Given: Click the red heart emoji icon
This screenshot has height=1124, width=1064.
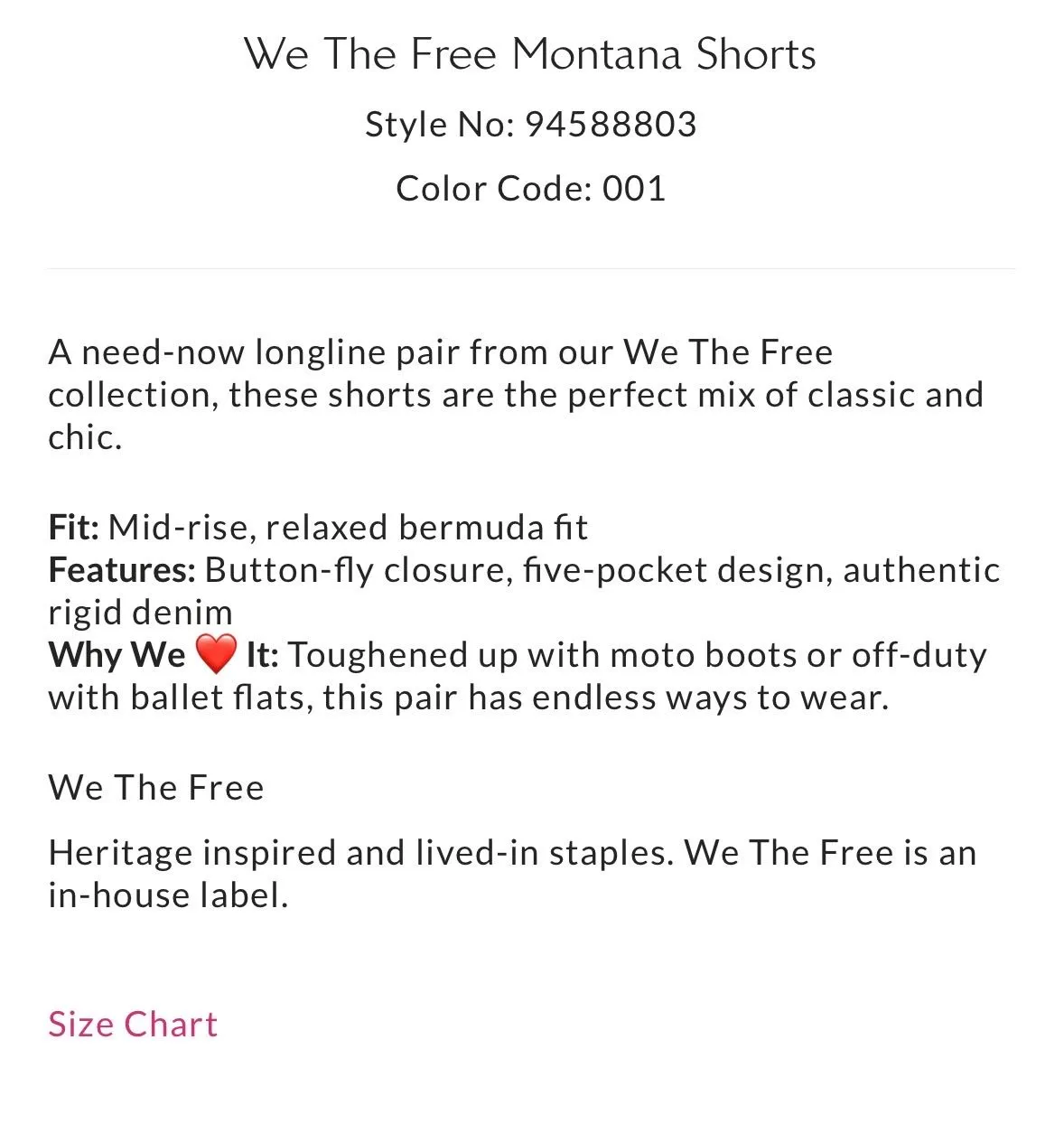Looking at the screenshot, I should coord(215,654).
